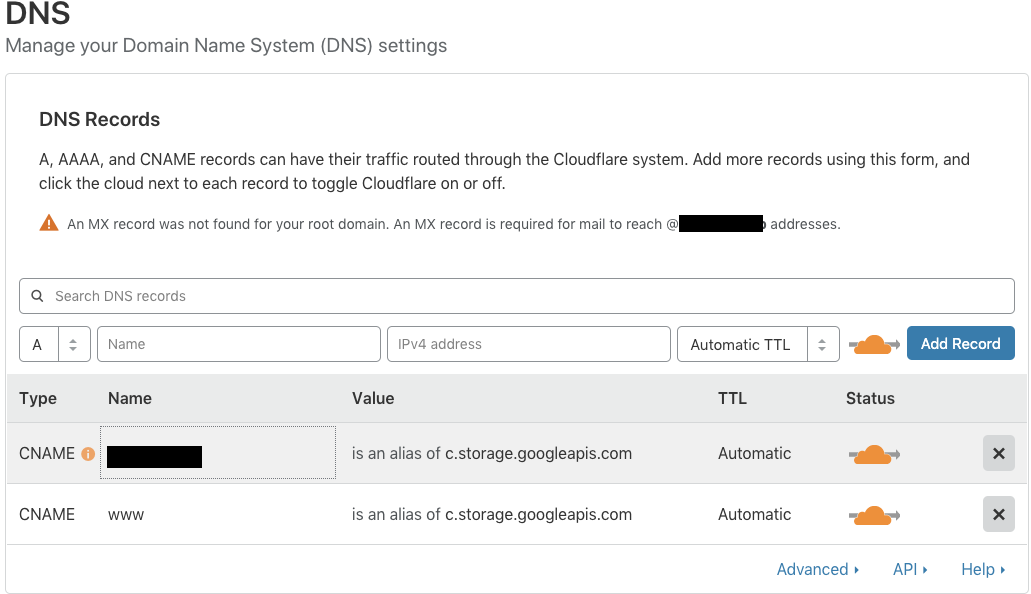Image resolution: width=1031 pixels, height=594 pixels.
Task: Click the Name input for the new record
Action: (x=238, y=344)
